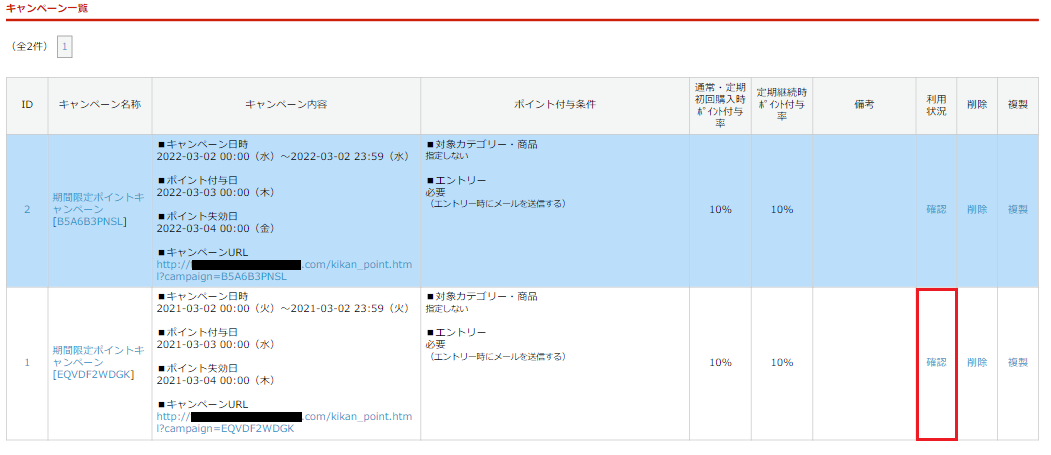
Task: Click the ポイント付与条件 column header
Action: [x=555, y=105]
